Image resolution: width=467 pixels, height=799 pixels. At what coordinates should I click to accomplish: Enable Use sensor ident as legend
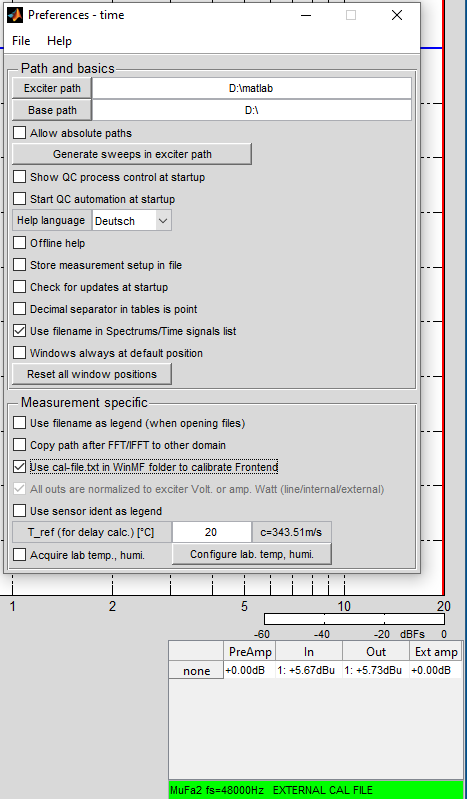pos(19,510)
